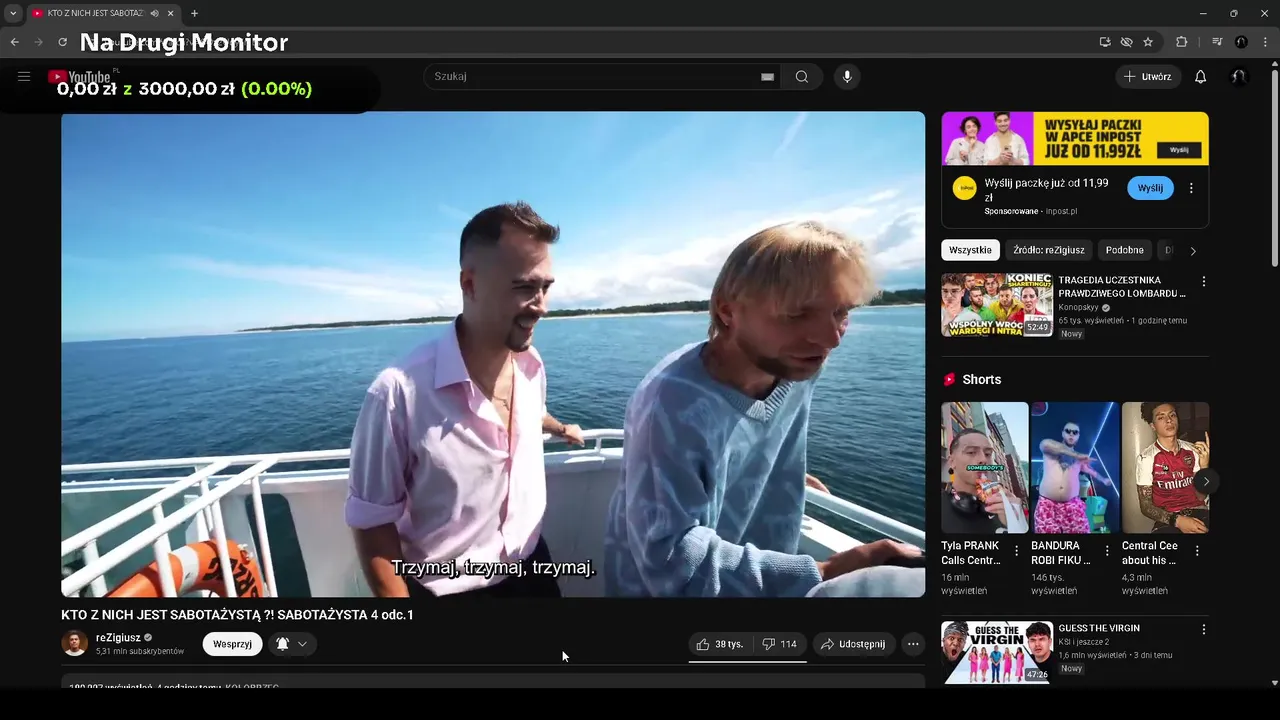Open the InPost ad options menu
Viewport: 1280px width, 720px height.
[1191, 188]
